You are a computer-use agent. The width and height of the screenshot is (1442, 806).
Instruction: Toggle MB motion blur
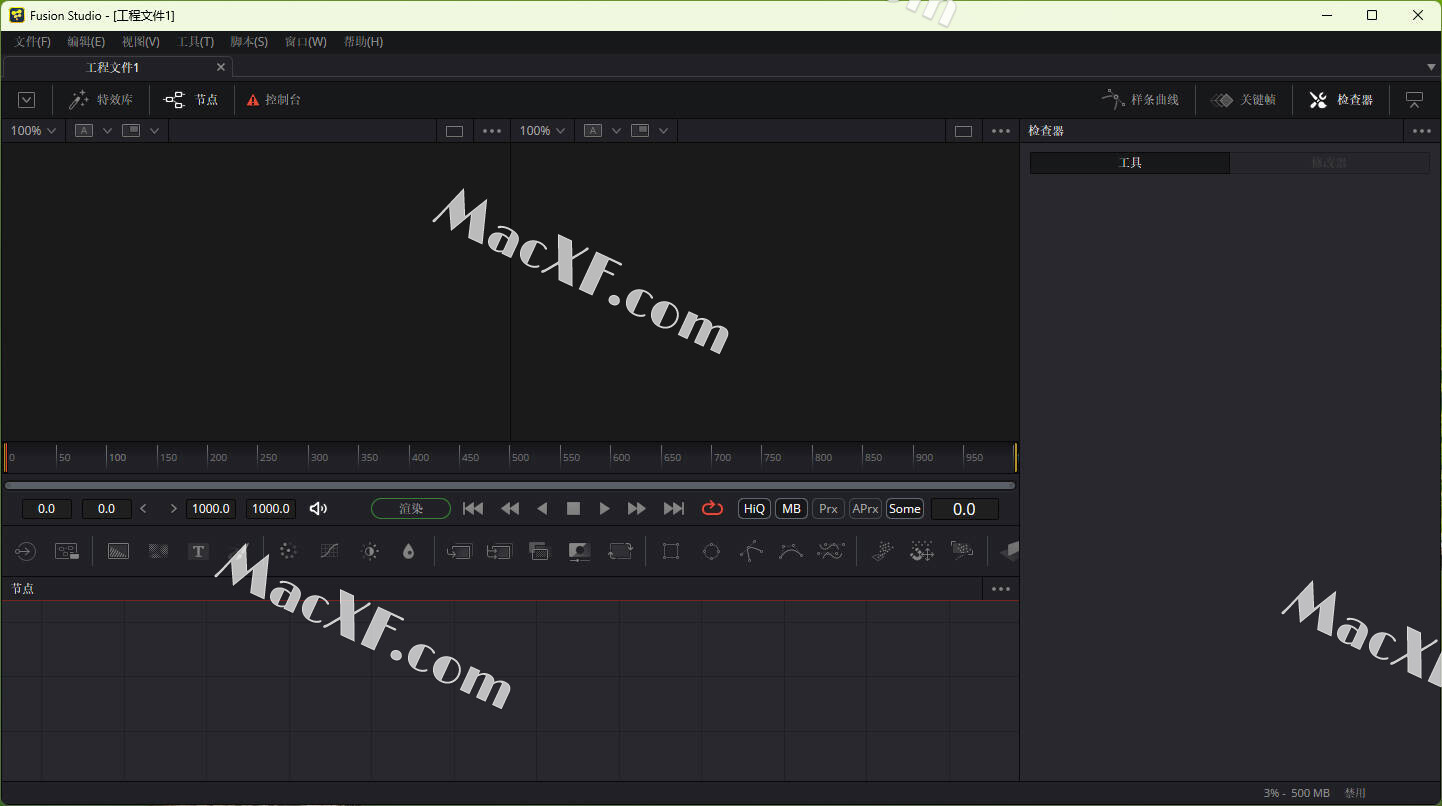tap(792, 509)
